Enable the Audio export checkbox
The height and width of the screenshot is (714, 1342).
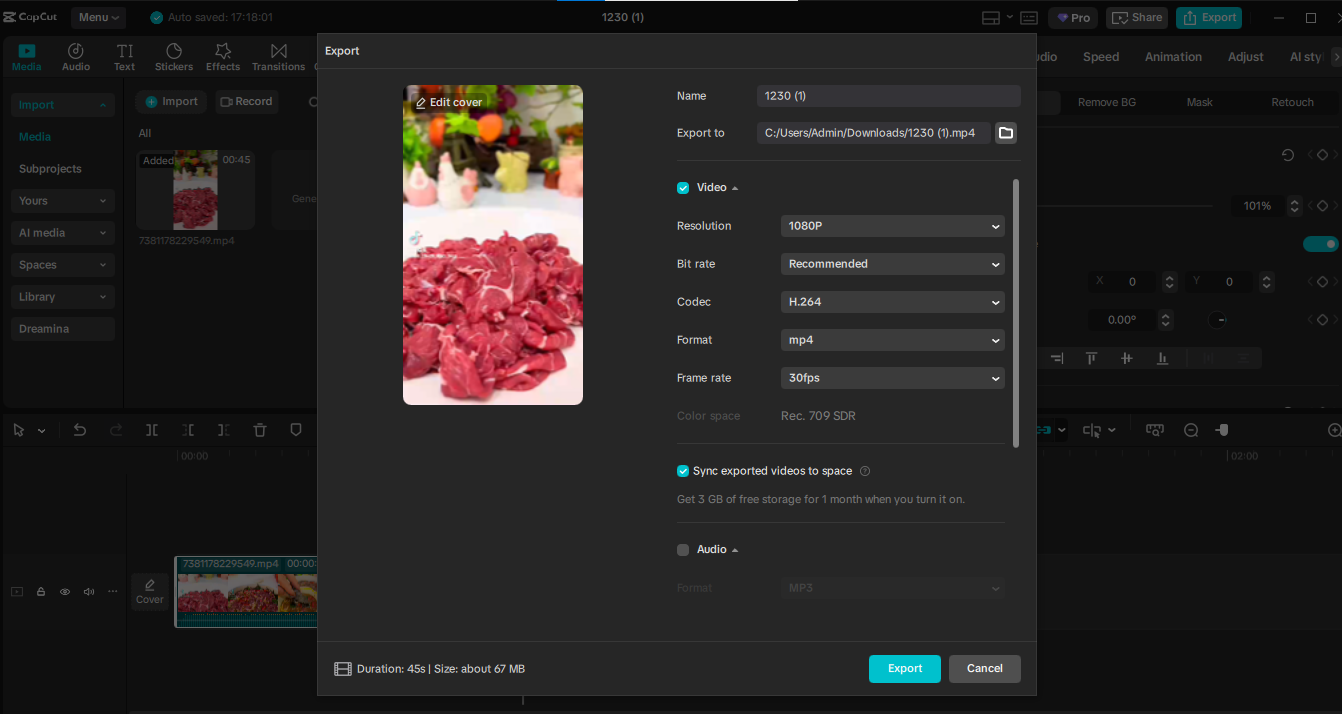point(683,550)
